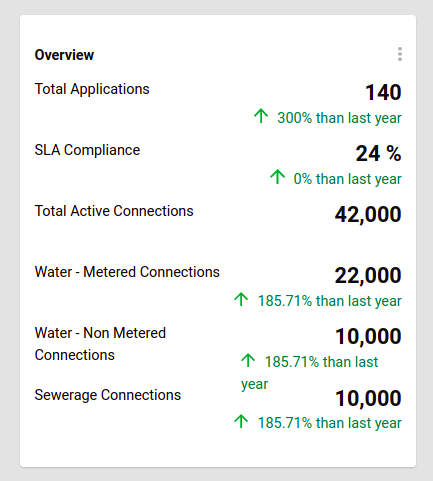Click the 24 % compliance figure
Screen dimensions: 433x481
378,153
